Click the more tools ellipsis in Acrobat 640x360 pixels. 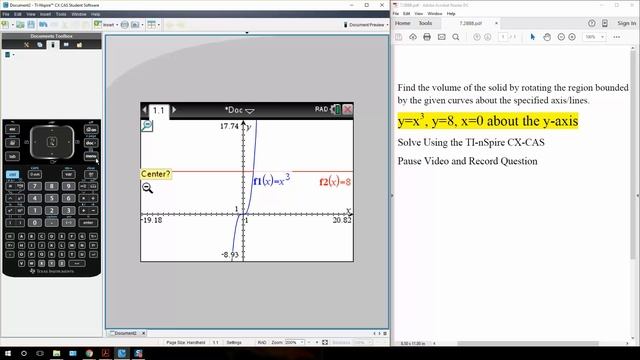(616, 37)
